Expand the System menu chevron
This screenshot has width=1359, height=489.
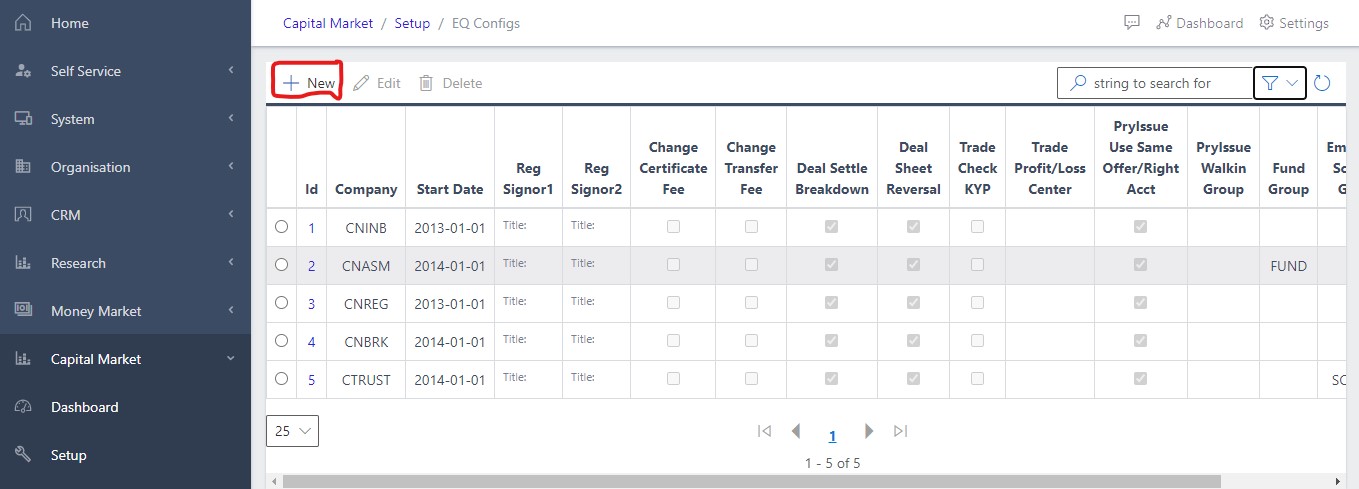pyautogui.click(x=231, y=119)
